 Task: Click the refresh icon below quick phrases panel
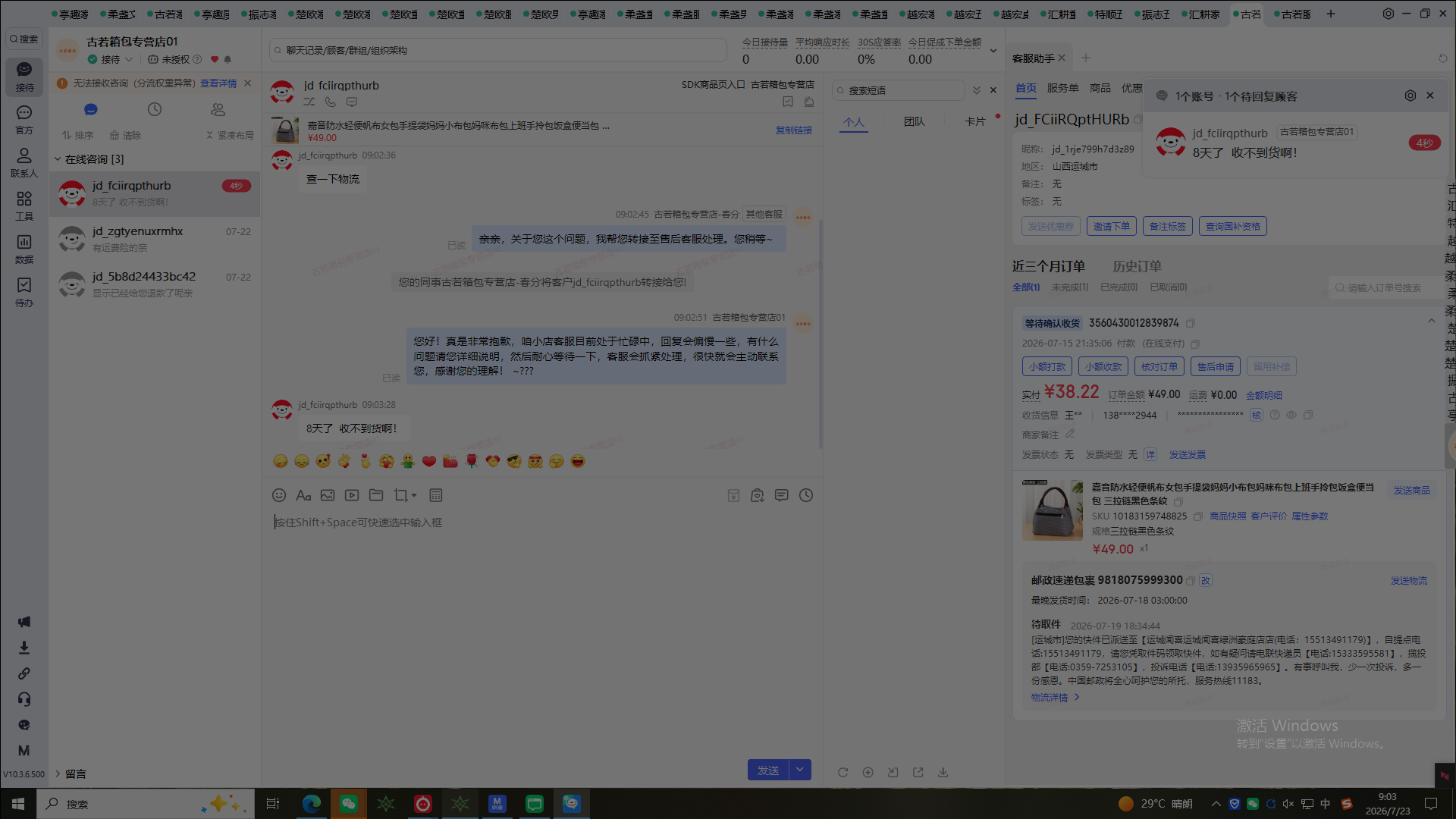843,772
